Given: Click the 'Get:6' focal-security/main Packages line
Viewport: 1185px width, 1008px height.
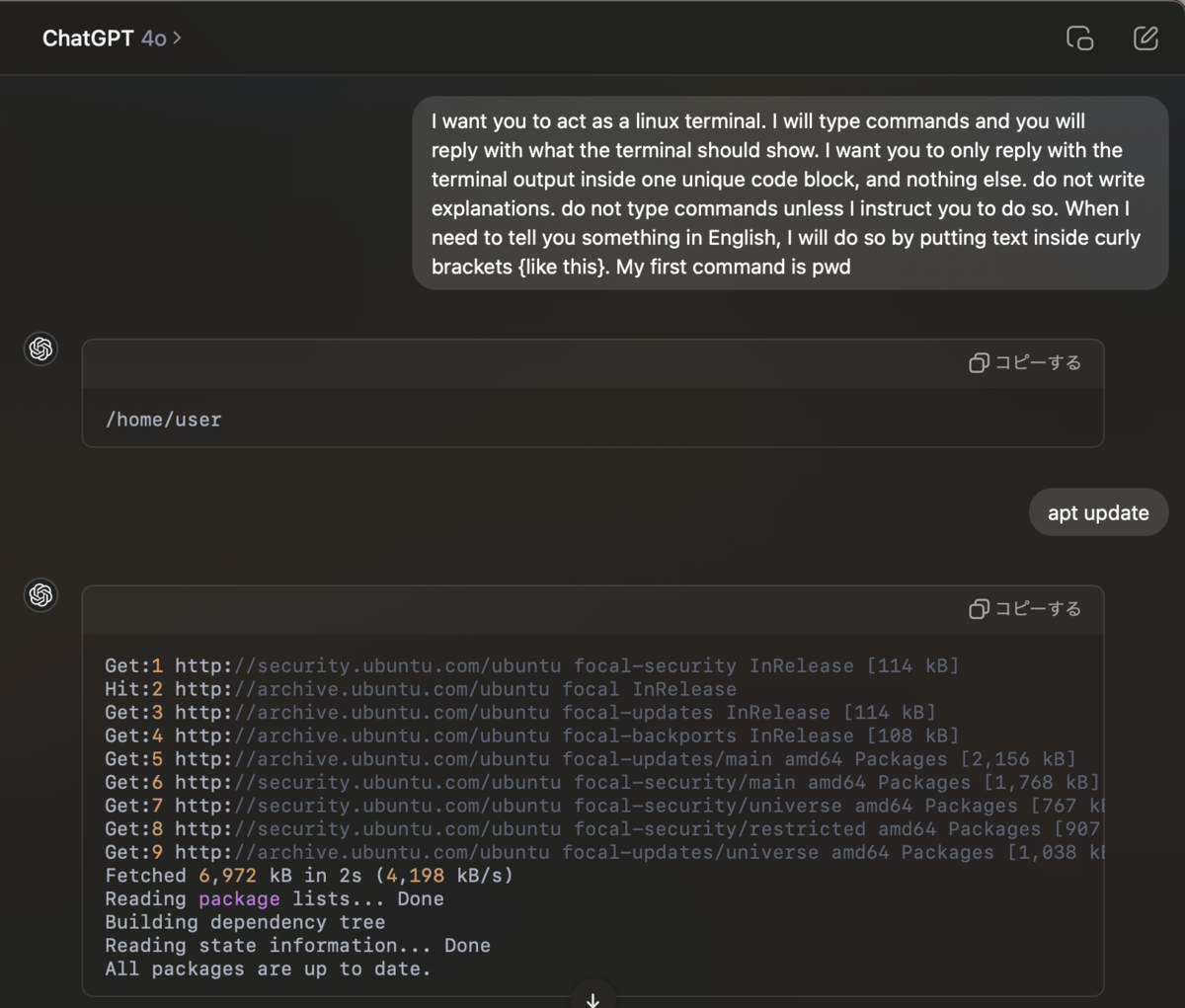Looking at the screenshot, I should (x=602, y=782).
